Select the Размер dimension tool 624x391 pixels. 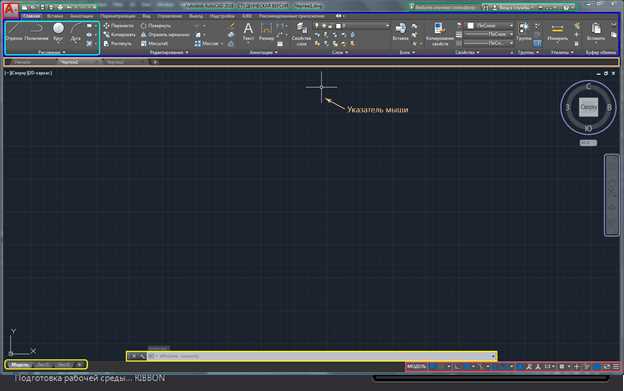266,31
